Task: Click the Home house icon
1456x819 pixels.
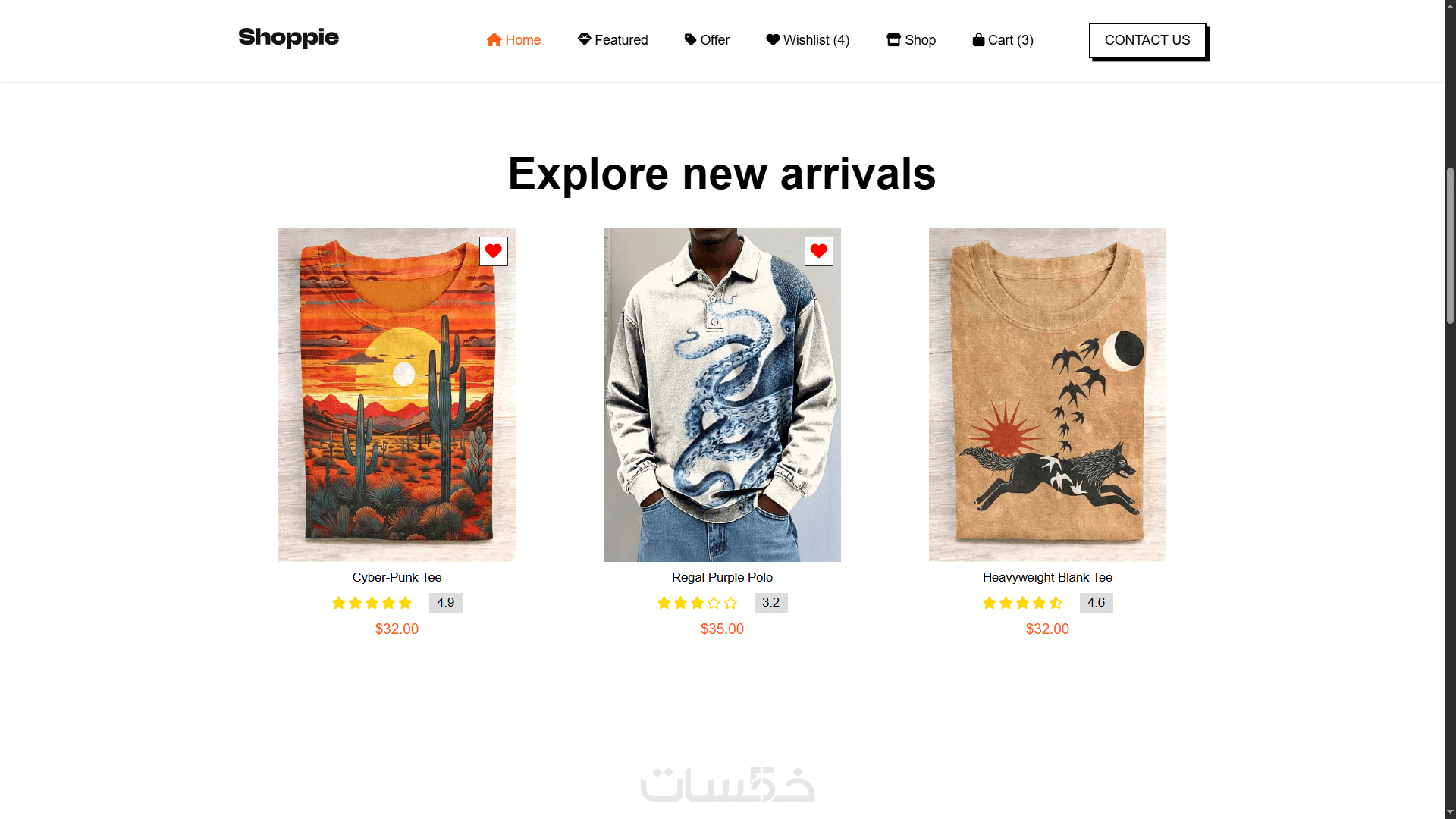Action: click(494, 40)
